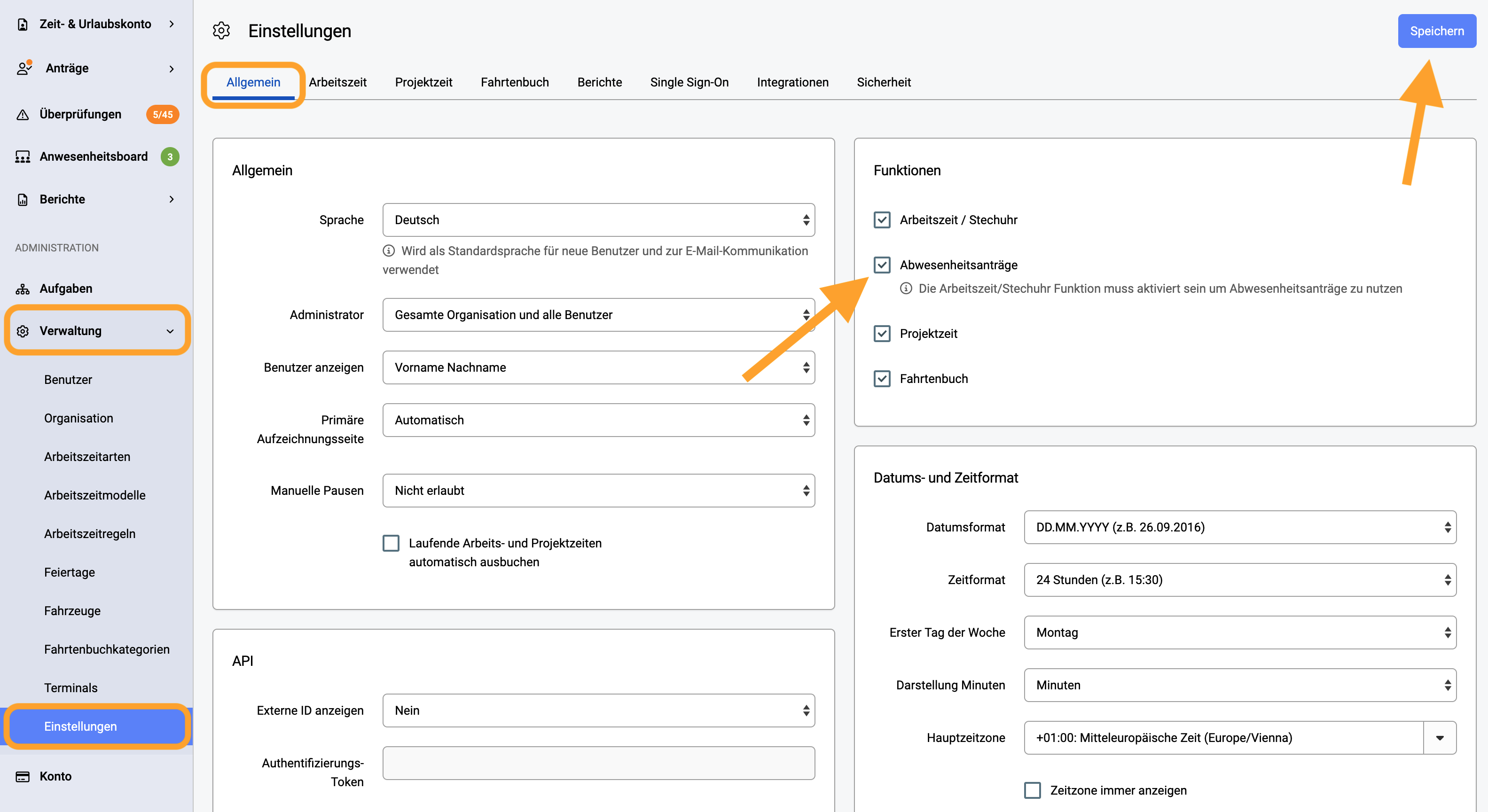Click the Konto credit card icon
Screen dimensions: 1488x812
[x=23, y=776]
